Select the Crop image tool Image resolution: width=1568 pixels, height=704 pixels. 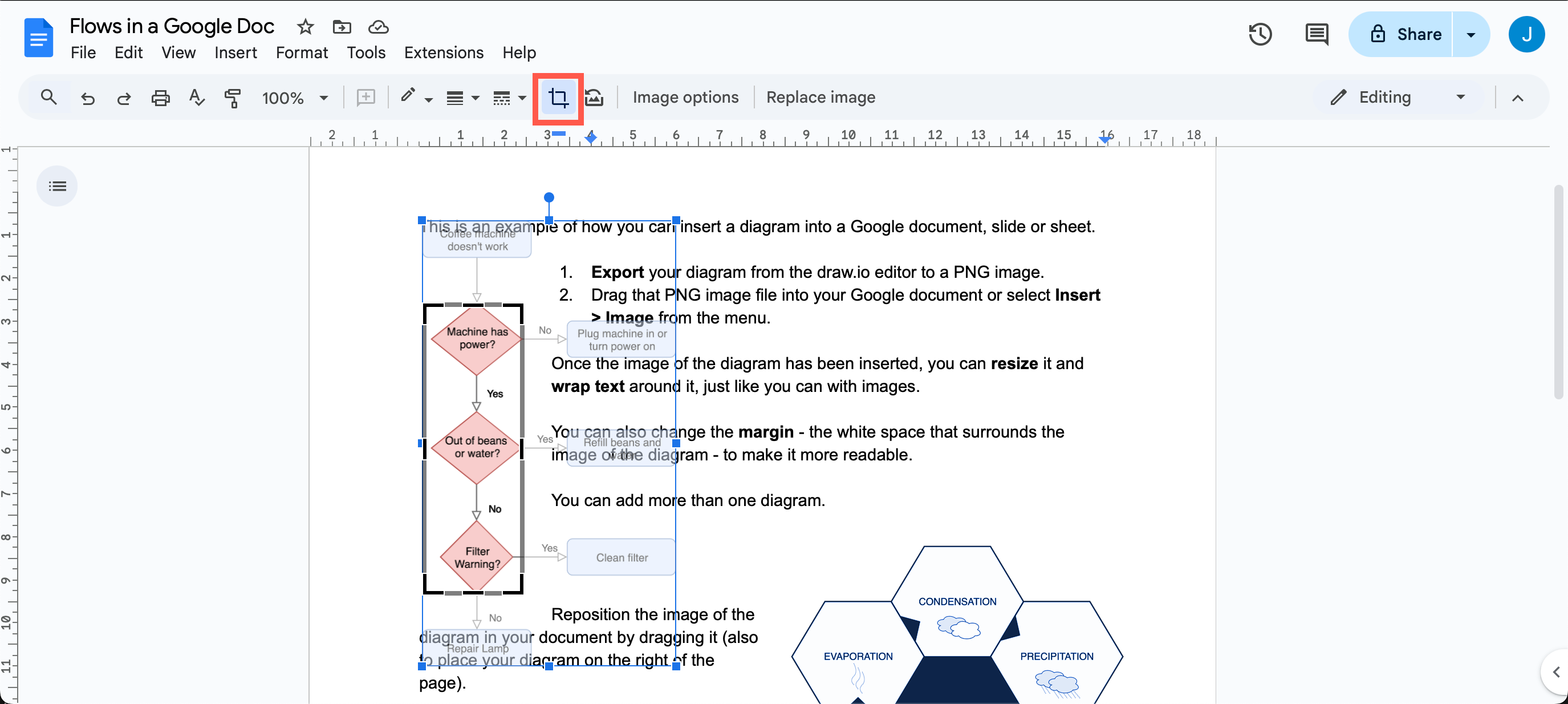click(558, 98)
